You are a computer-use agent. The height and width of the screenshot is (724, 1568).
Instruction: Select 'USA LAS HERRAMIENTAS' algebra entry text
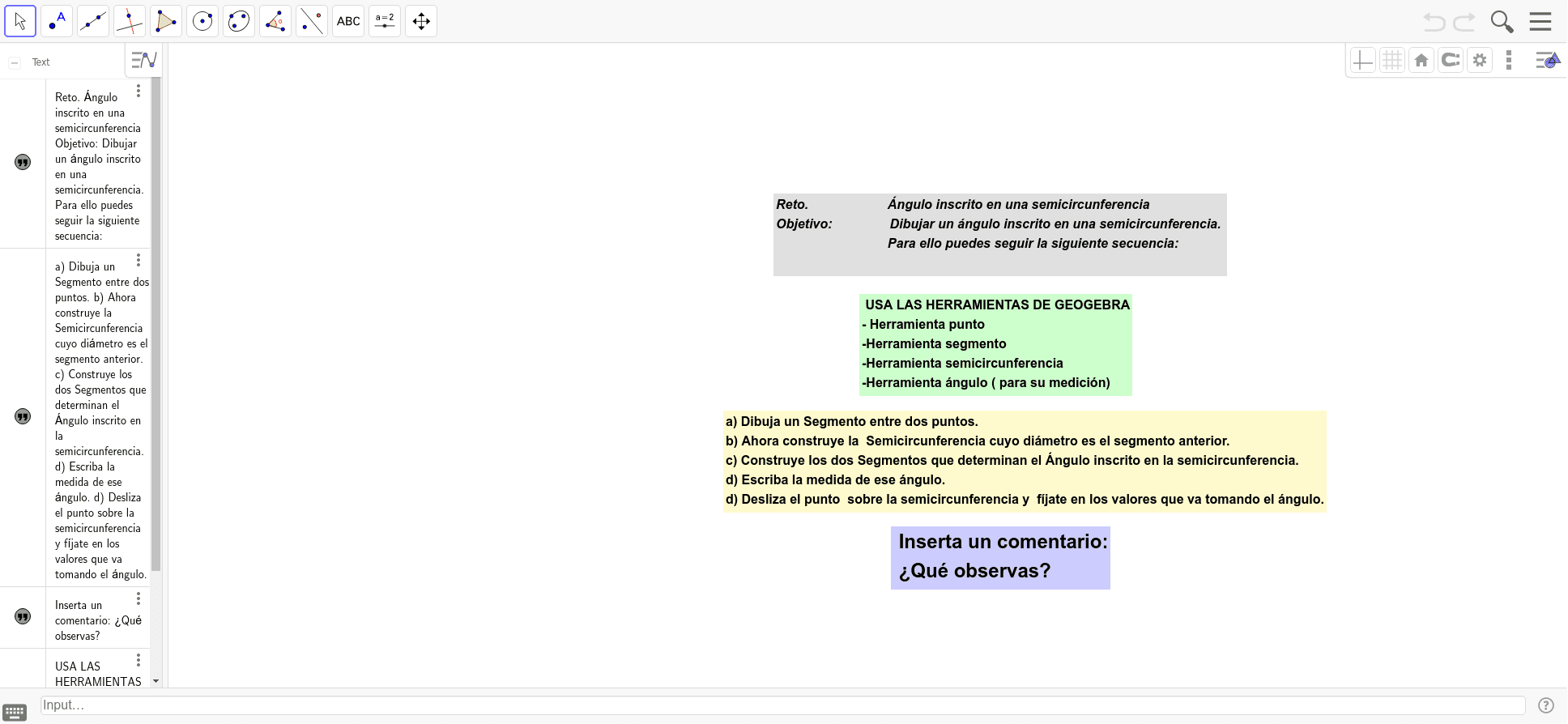pos(98,674)
